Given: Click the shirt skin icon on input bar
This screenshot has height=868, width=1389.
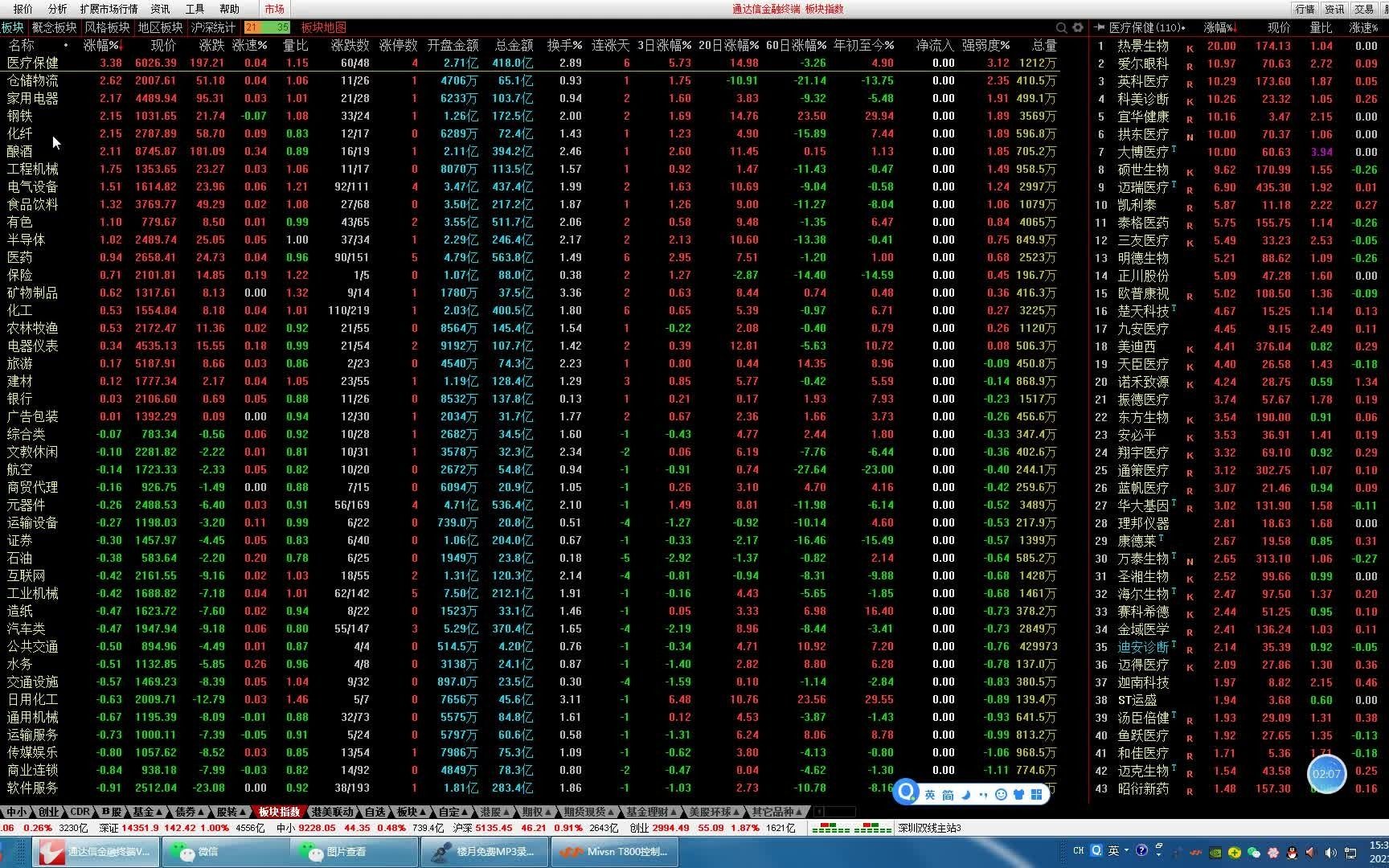Looking at the screenshot, I should click(x=1018, y=795).
